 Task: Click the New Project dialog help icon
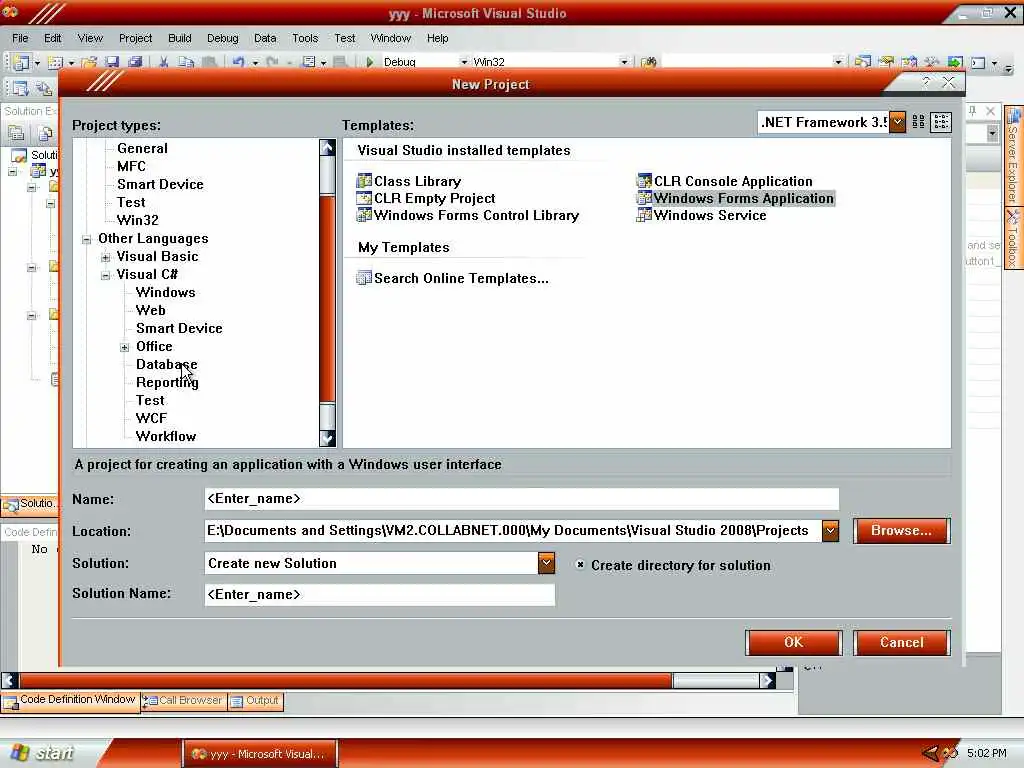pos(925,82)
